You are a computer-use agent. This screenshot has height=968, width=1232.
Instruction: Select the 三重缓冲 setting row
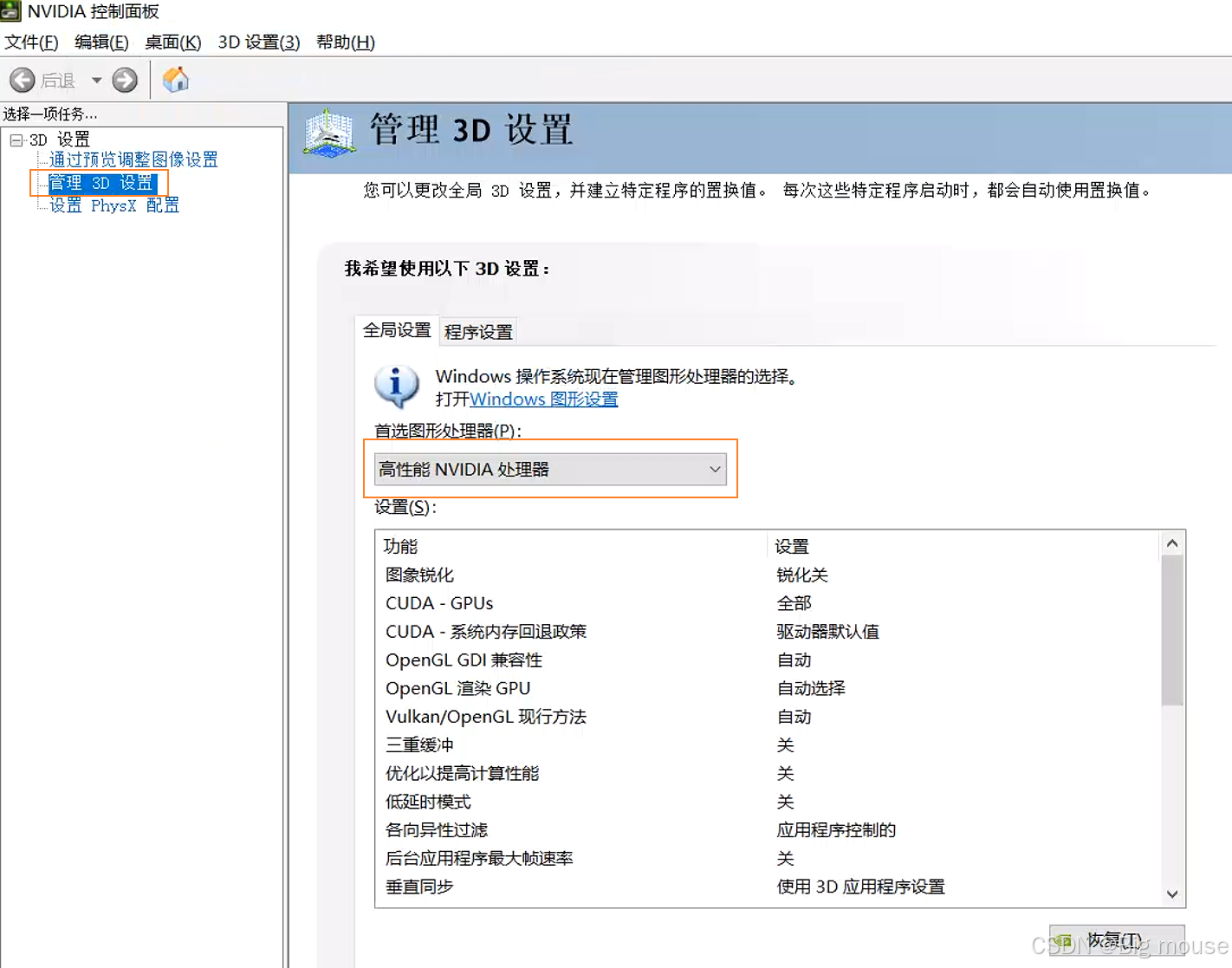768,745
